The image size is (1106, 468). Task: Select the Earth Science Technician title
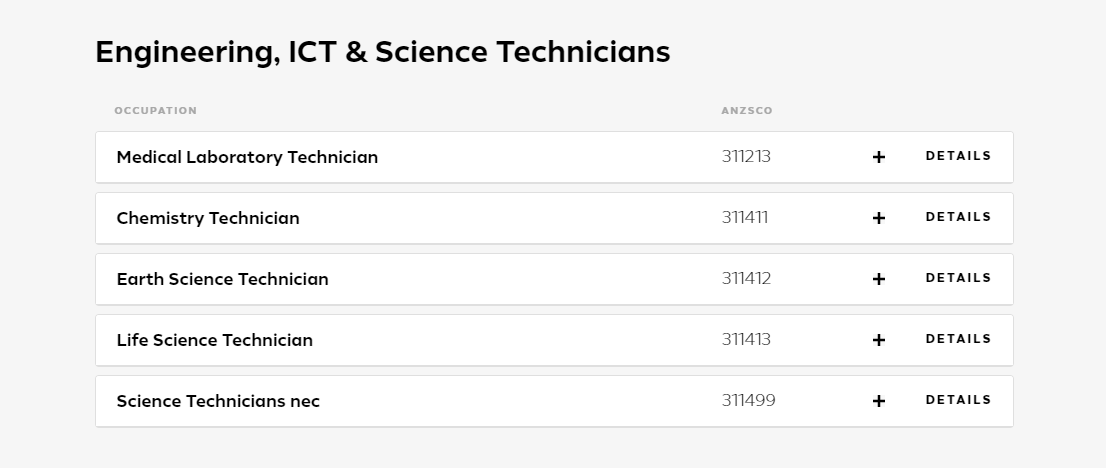click(222, 279)
